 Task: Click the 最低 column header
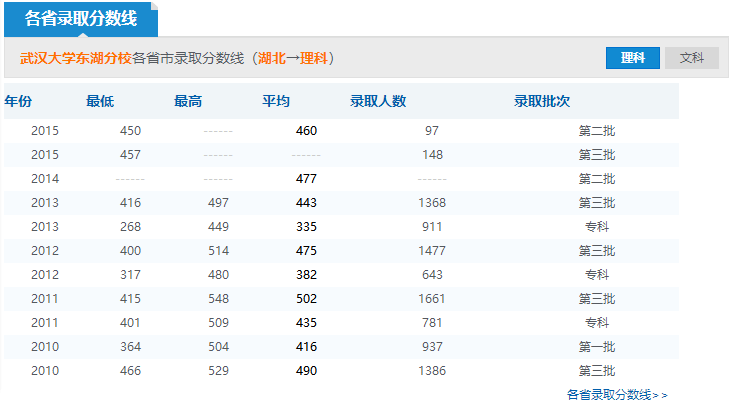100,101
